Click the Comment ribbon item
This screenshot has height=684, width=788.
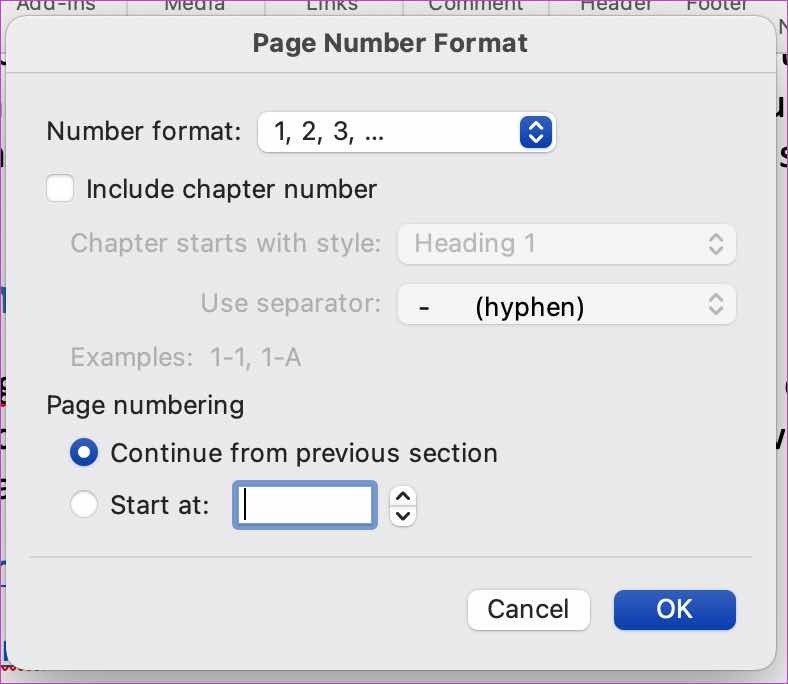[475, 5]
